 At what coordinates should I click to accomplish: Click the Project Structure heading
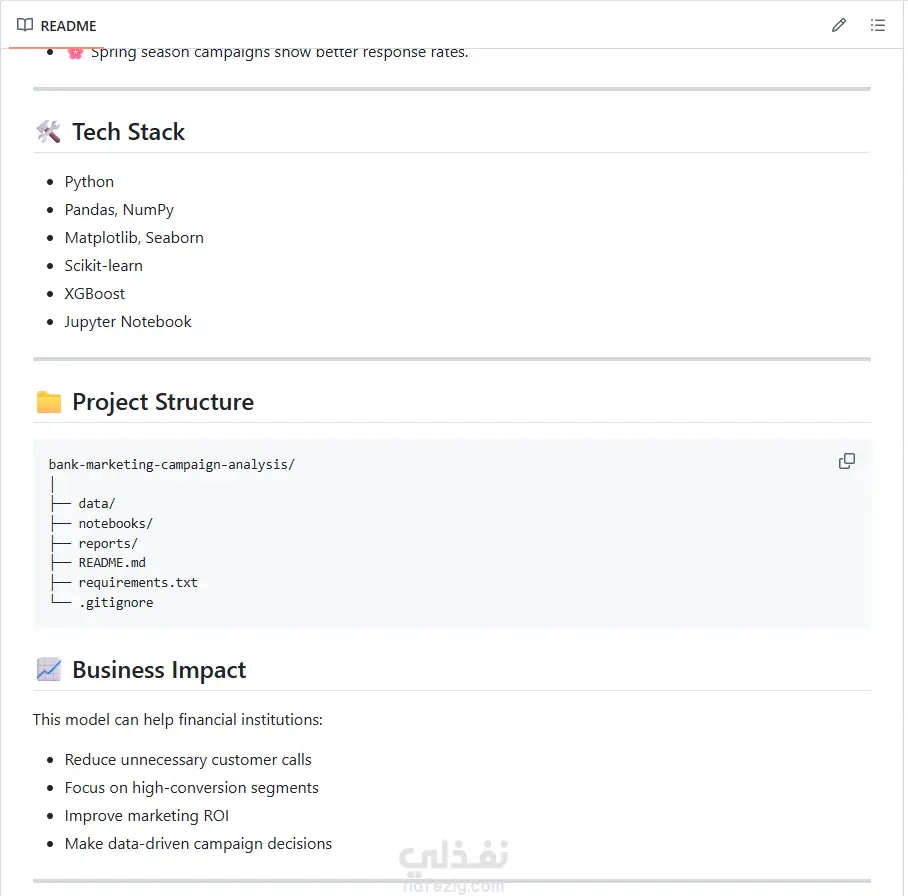point(163,402)
